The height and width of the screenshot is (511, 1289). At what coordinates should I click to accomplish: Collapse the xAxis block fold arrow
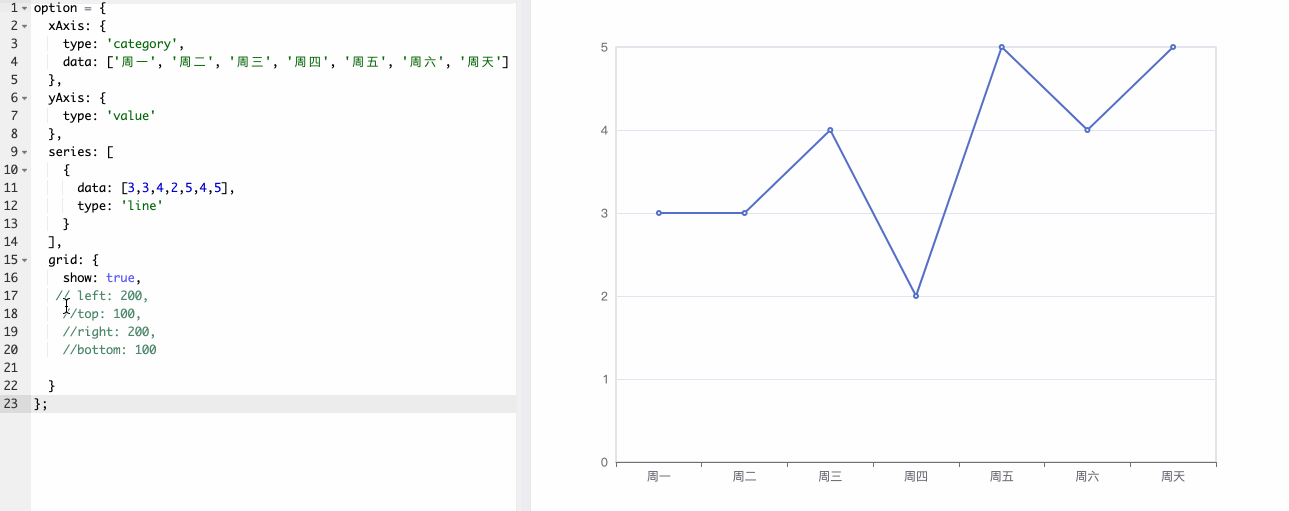pos(25,26)
